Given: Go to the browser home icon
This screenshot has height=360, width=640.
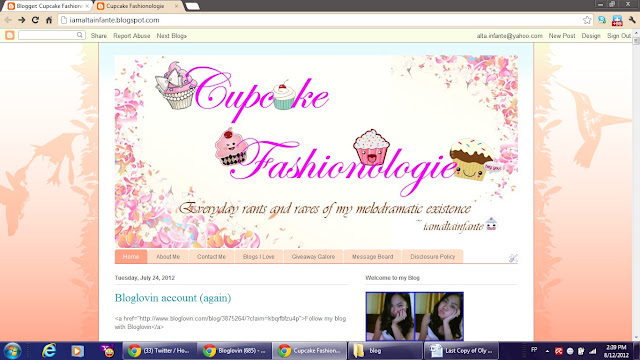Looking at the screenshot, I should 49,20.
